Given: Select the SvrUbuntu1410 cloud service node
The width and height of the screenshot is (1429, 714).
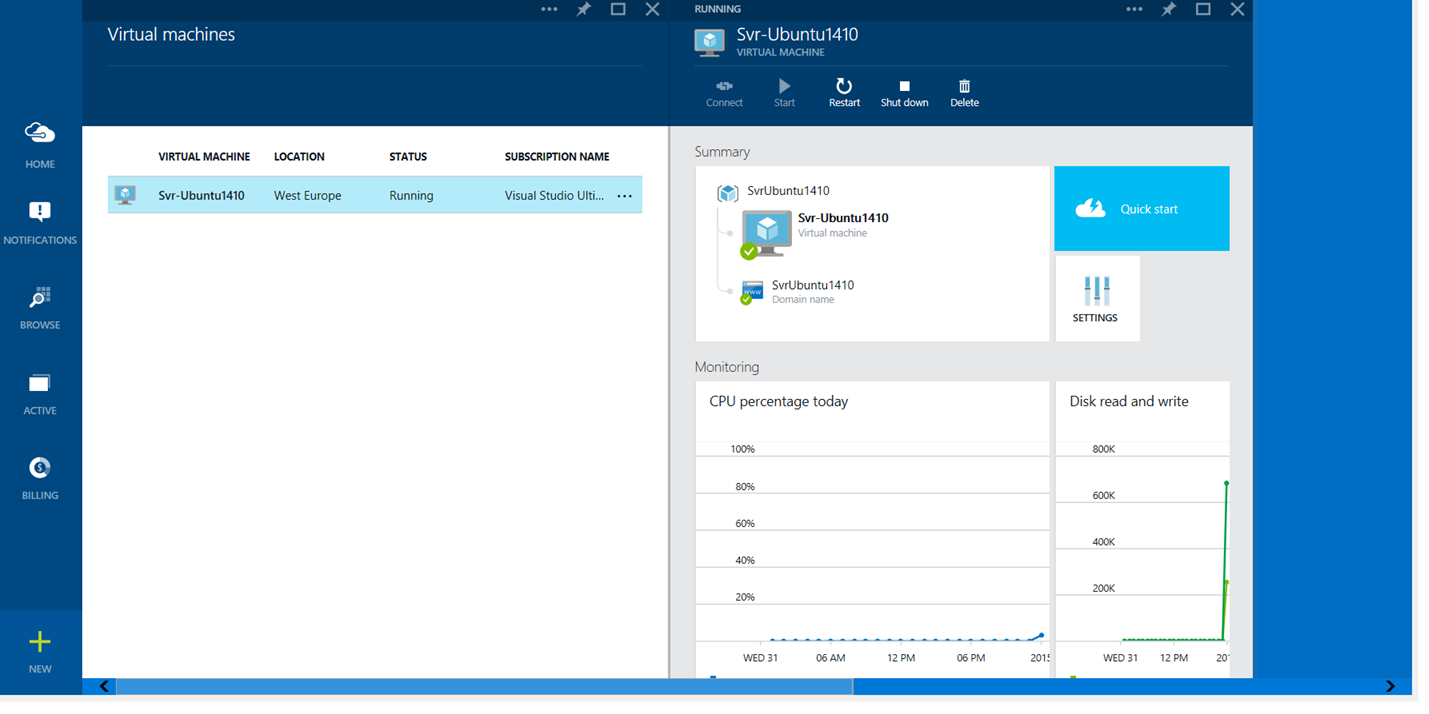Looking at the screenshot, I should pyautogui.click(x=773, y=191).
